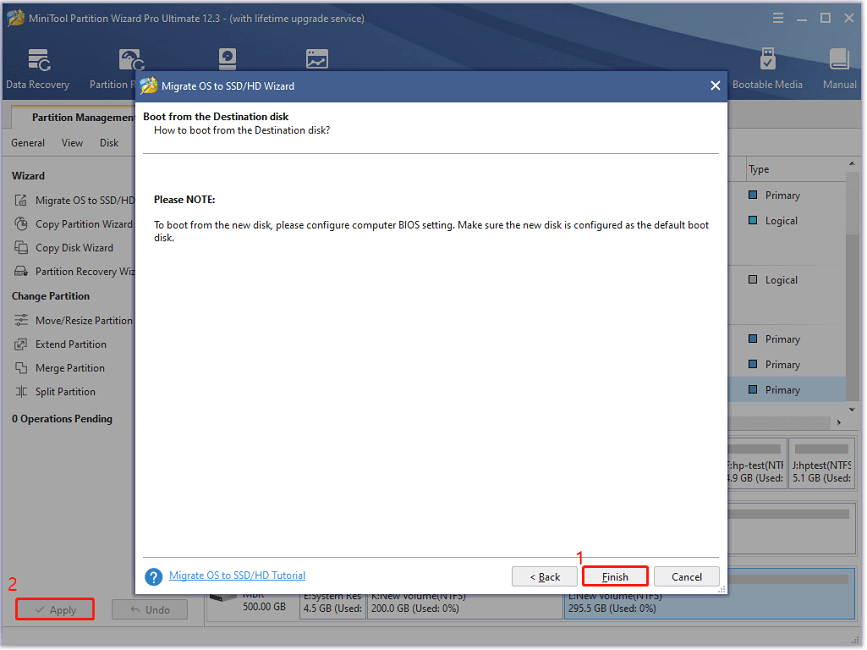Cancel the migration wizard
867x650 pixels.
click(x=687, y=577)
